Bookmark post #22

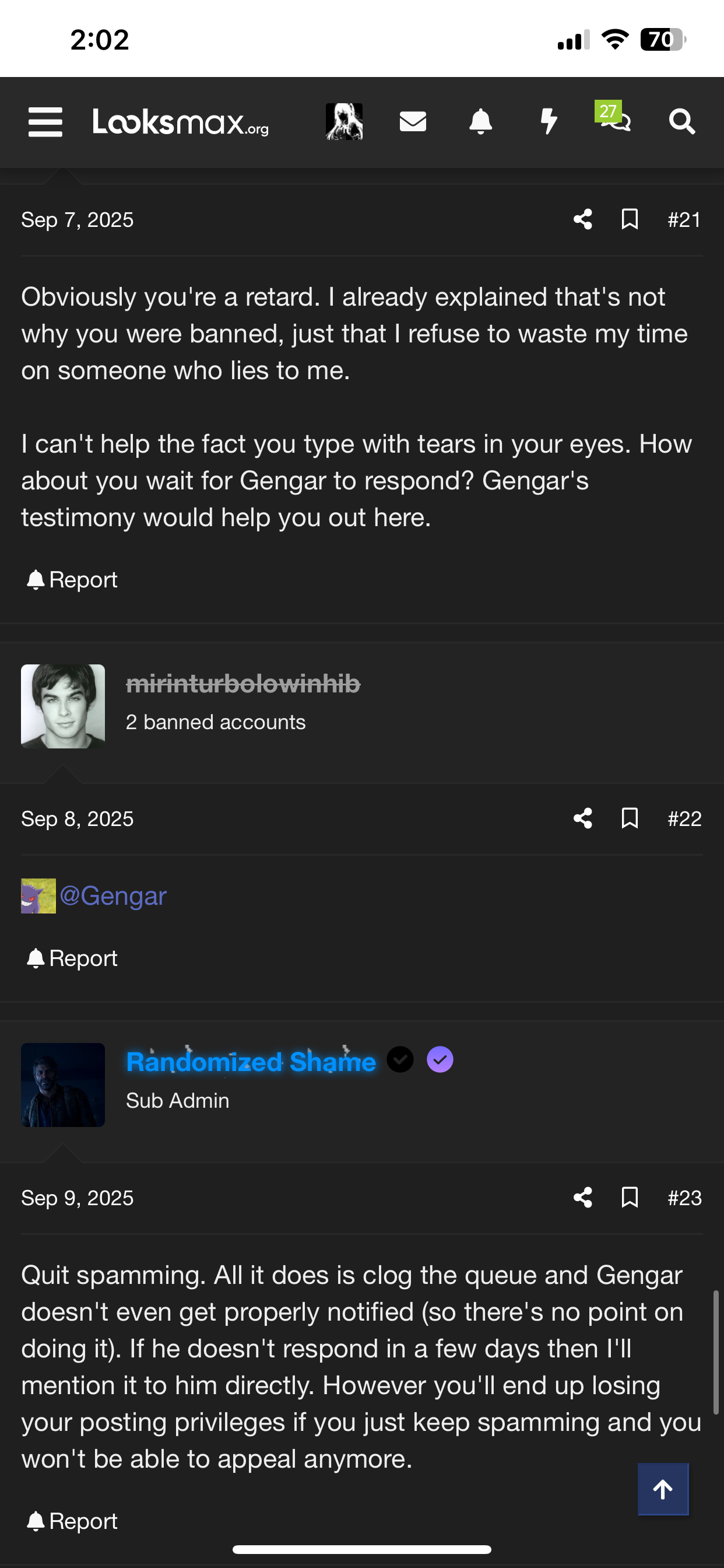coord(629,818)
